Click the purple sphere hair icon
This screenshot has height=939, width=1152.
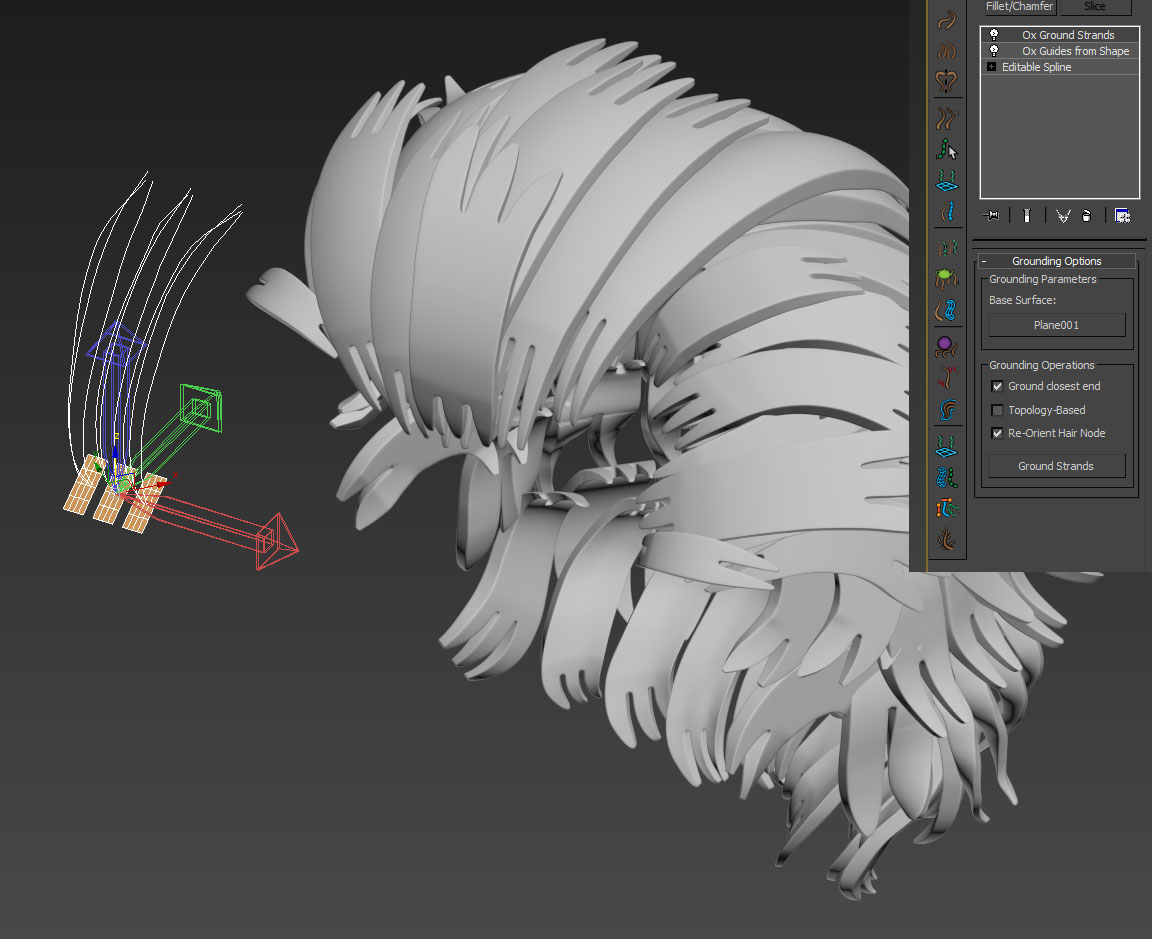click(946, 346)
